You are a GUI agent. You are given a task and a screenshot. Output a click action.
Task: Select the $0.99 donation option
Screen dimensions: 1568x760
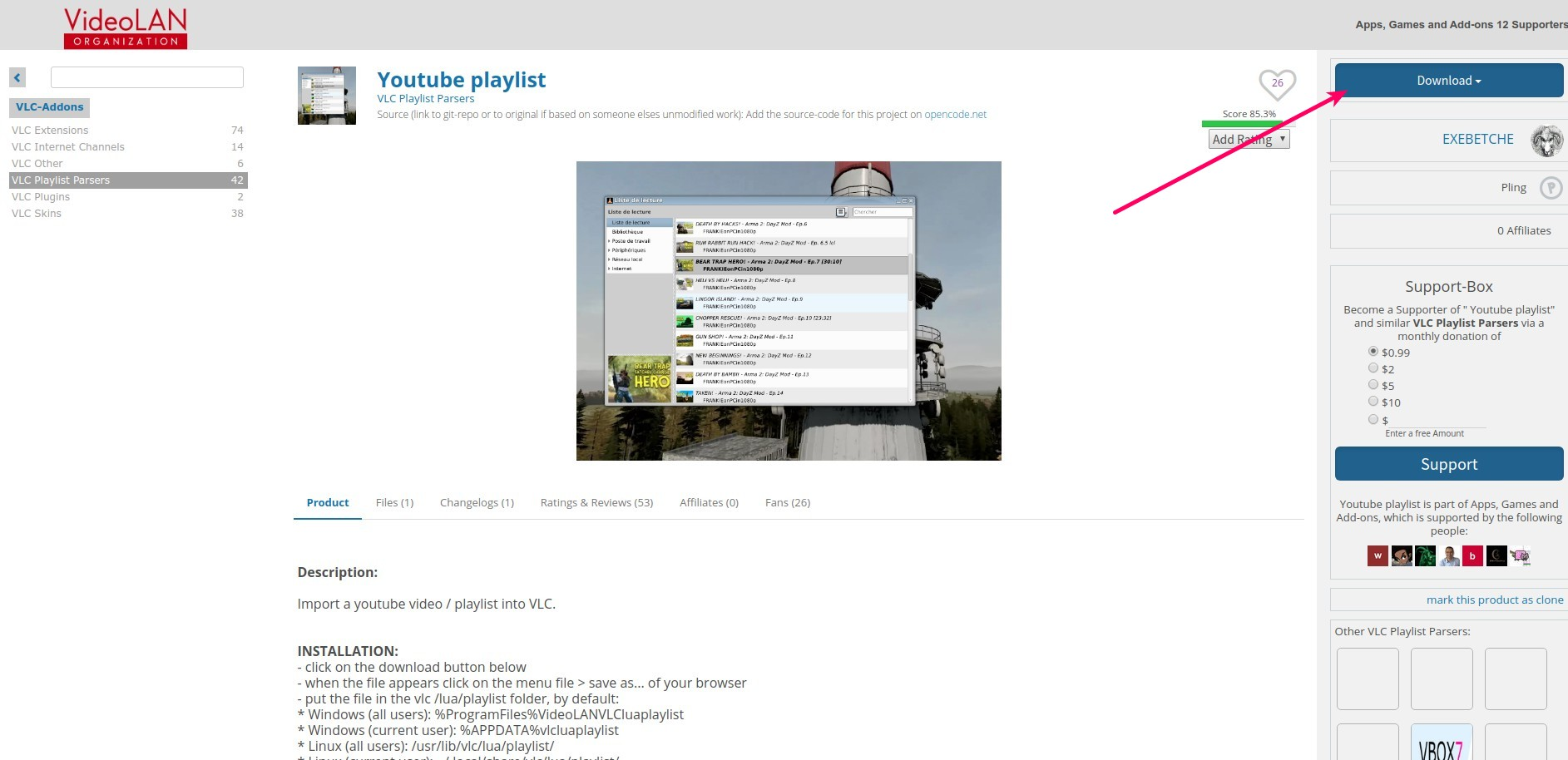[x=1373, y=352]
